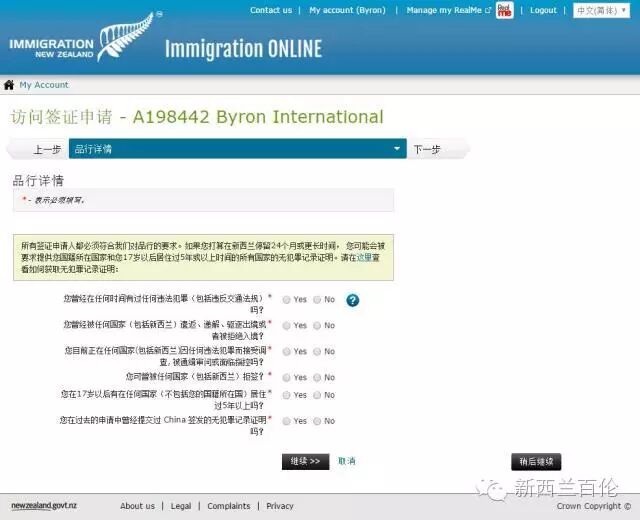
Task: Click the home icon beside My Account
Action: coord(9,85)
